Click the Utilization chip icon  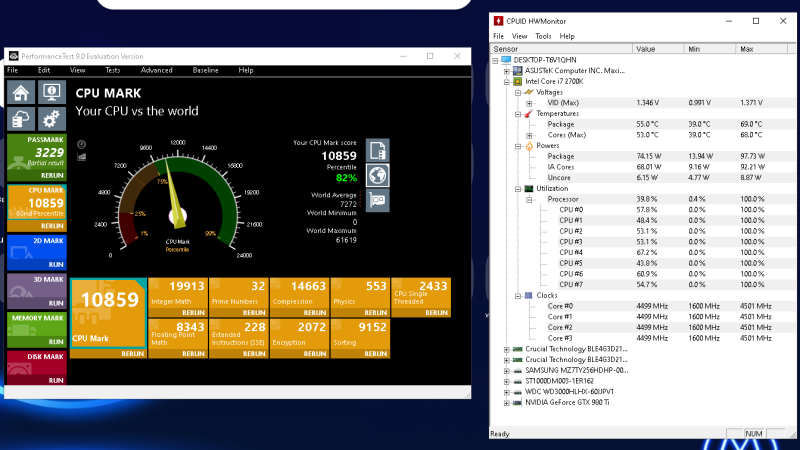529,188
